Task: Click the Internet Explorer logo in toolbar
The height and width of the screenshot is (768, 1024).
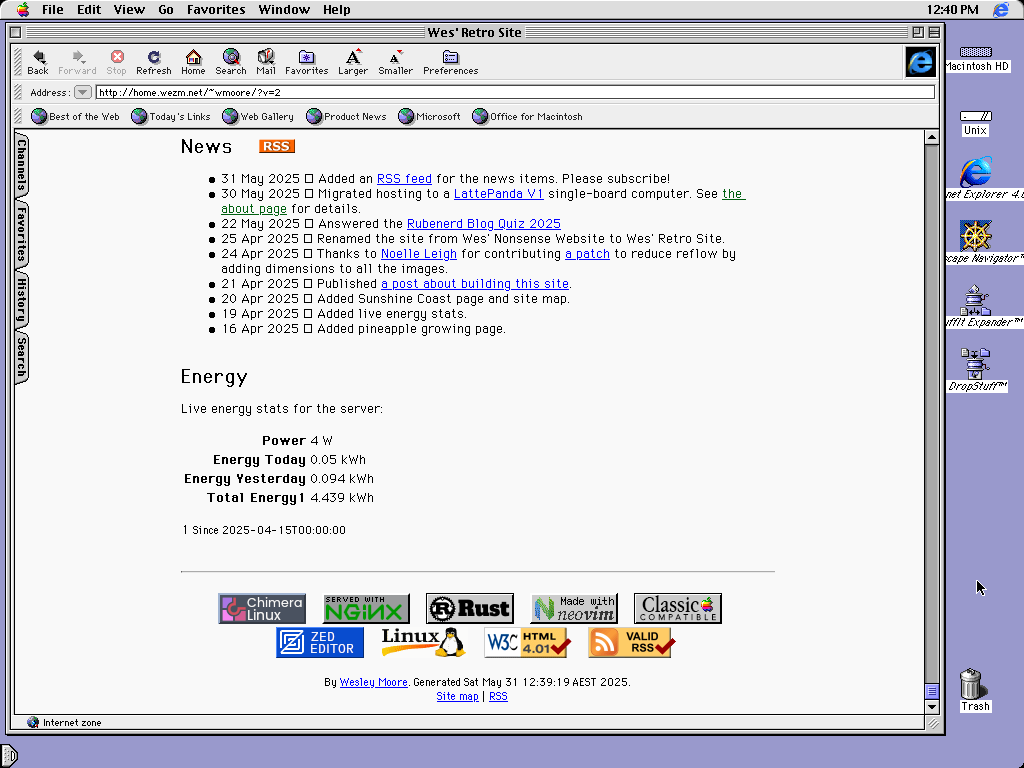Action: point(921,62)
